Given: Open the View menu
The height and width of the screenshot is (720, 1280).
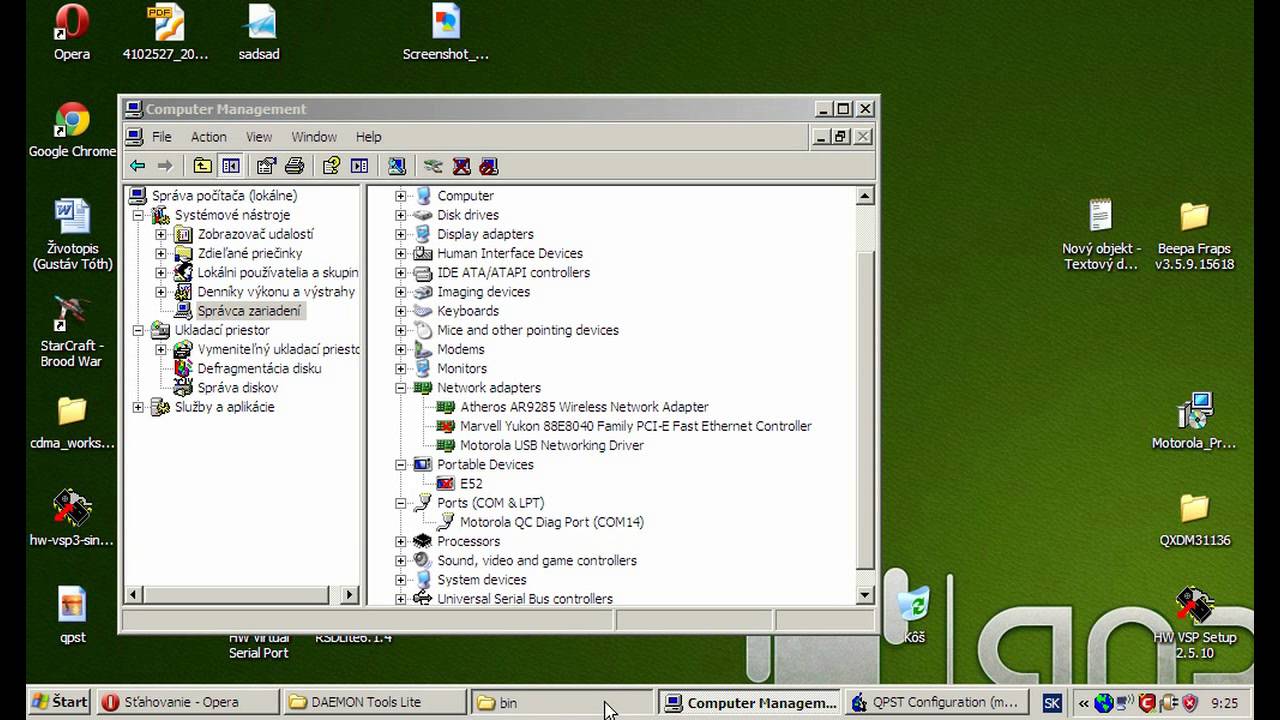Looking at the screenshot, I should [259, 137].
